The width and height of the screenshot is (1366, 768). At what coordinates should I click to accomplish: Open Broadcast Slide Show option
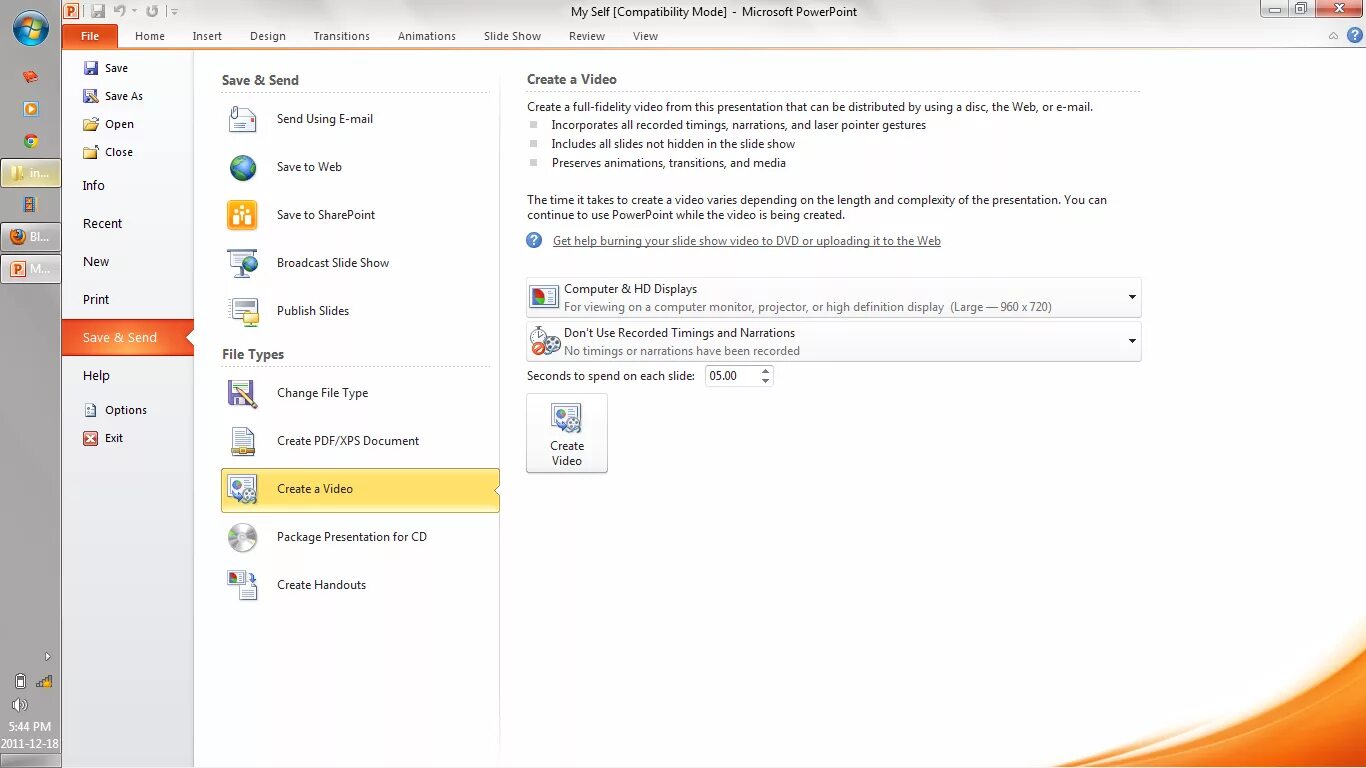pos(360,263)
